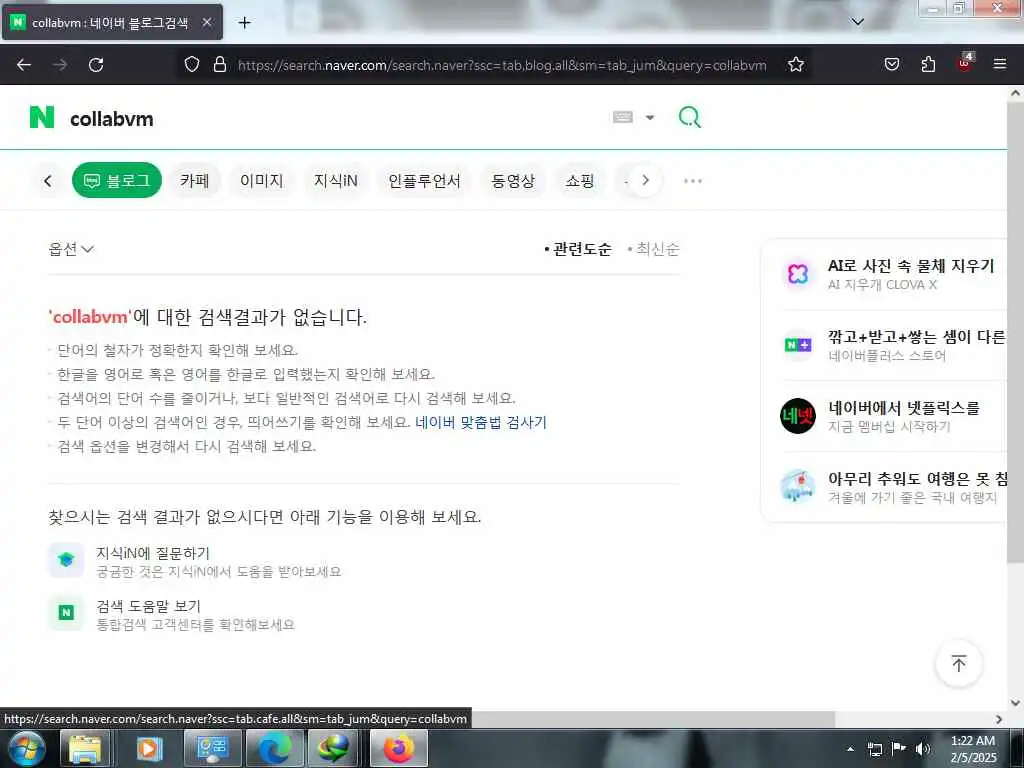Click the browser forward arrow
The image size is (1024, 768).
[x=60, y=65]
